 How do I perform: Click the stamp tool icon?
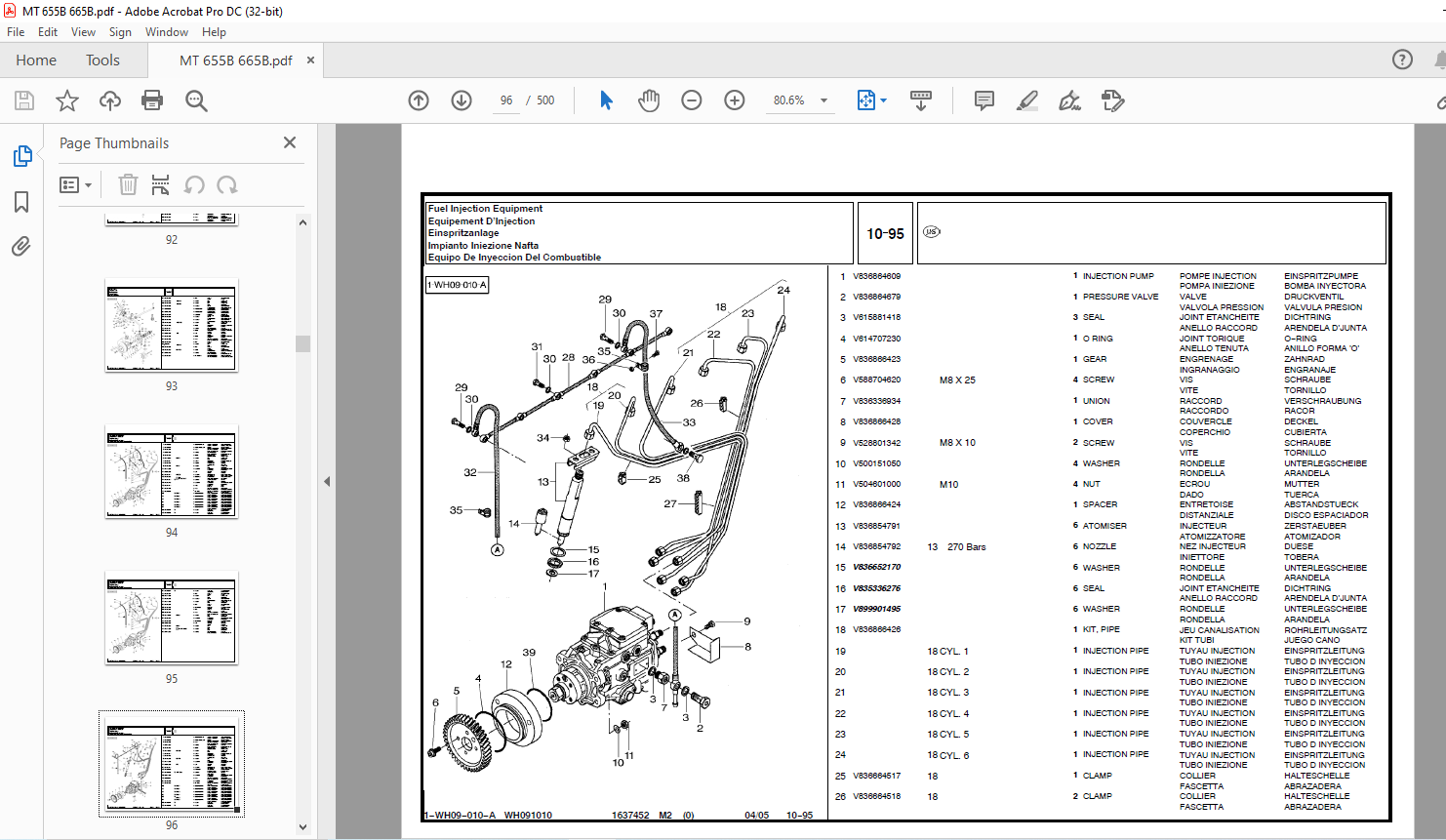click(x=1112, y=100)
